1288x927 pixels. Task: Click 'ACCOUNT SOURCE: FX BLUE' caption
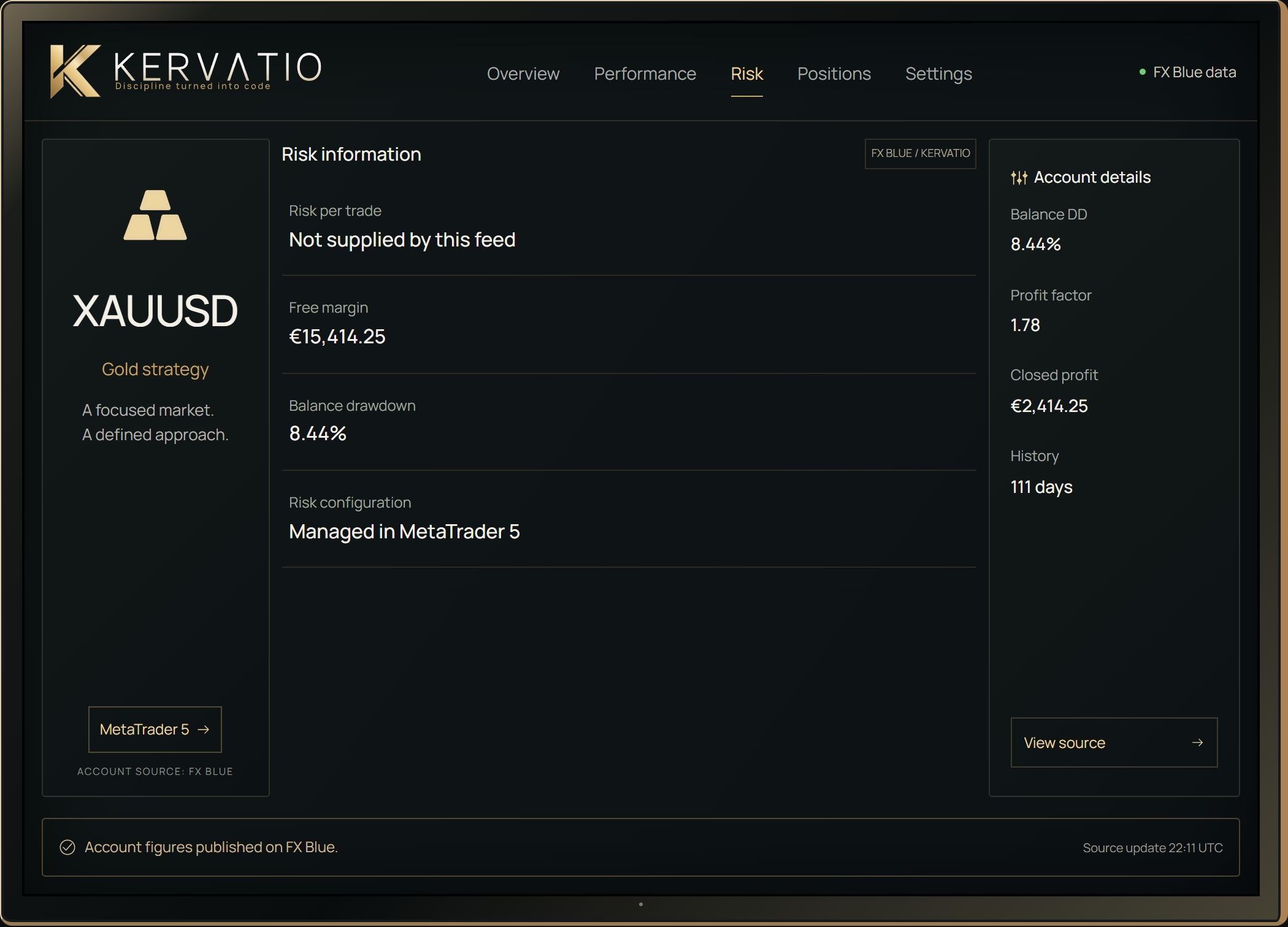(155, 771)
